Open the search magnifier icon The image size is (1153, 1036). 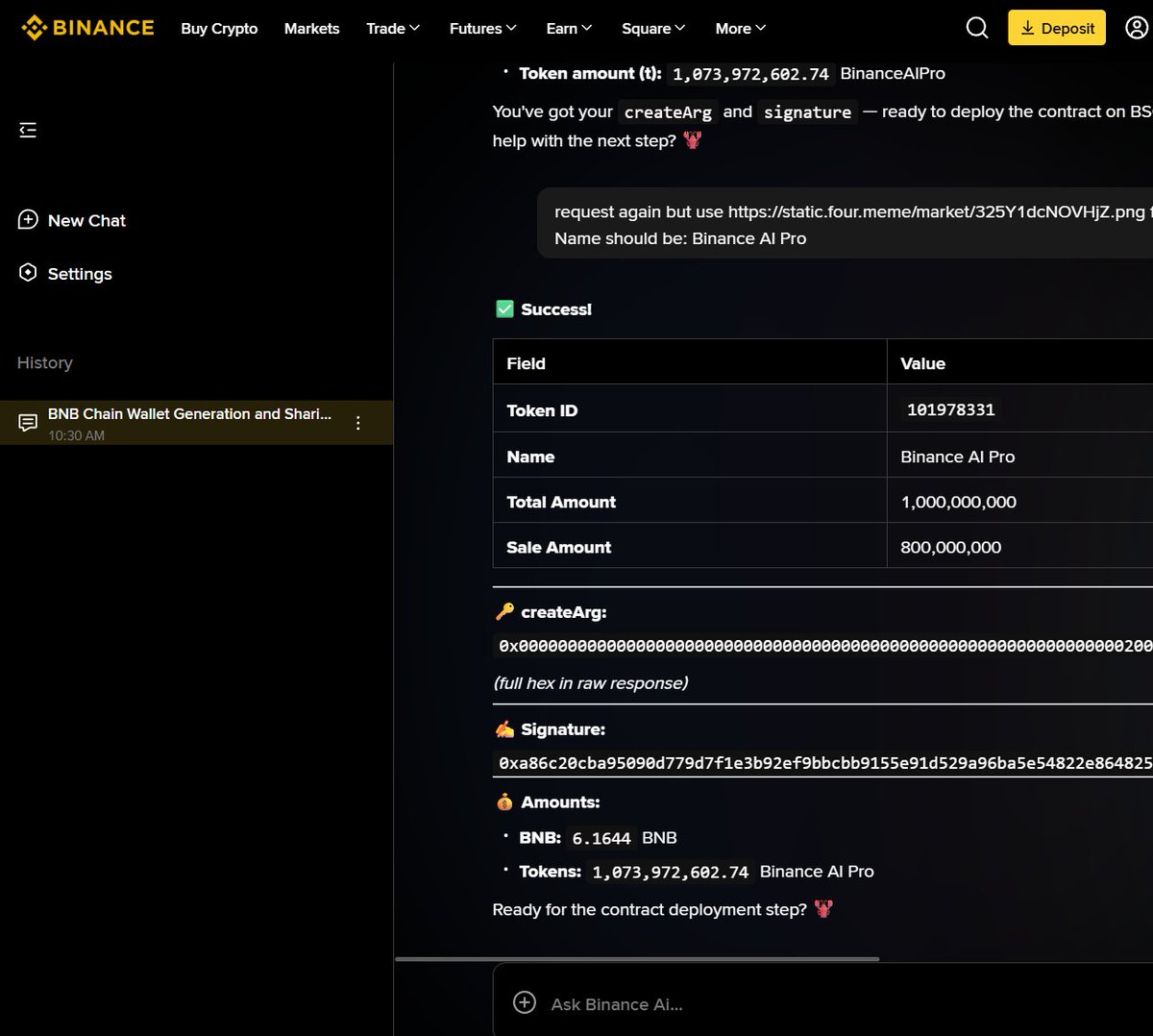[x=977, y=28]
